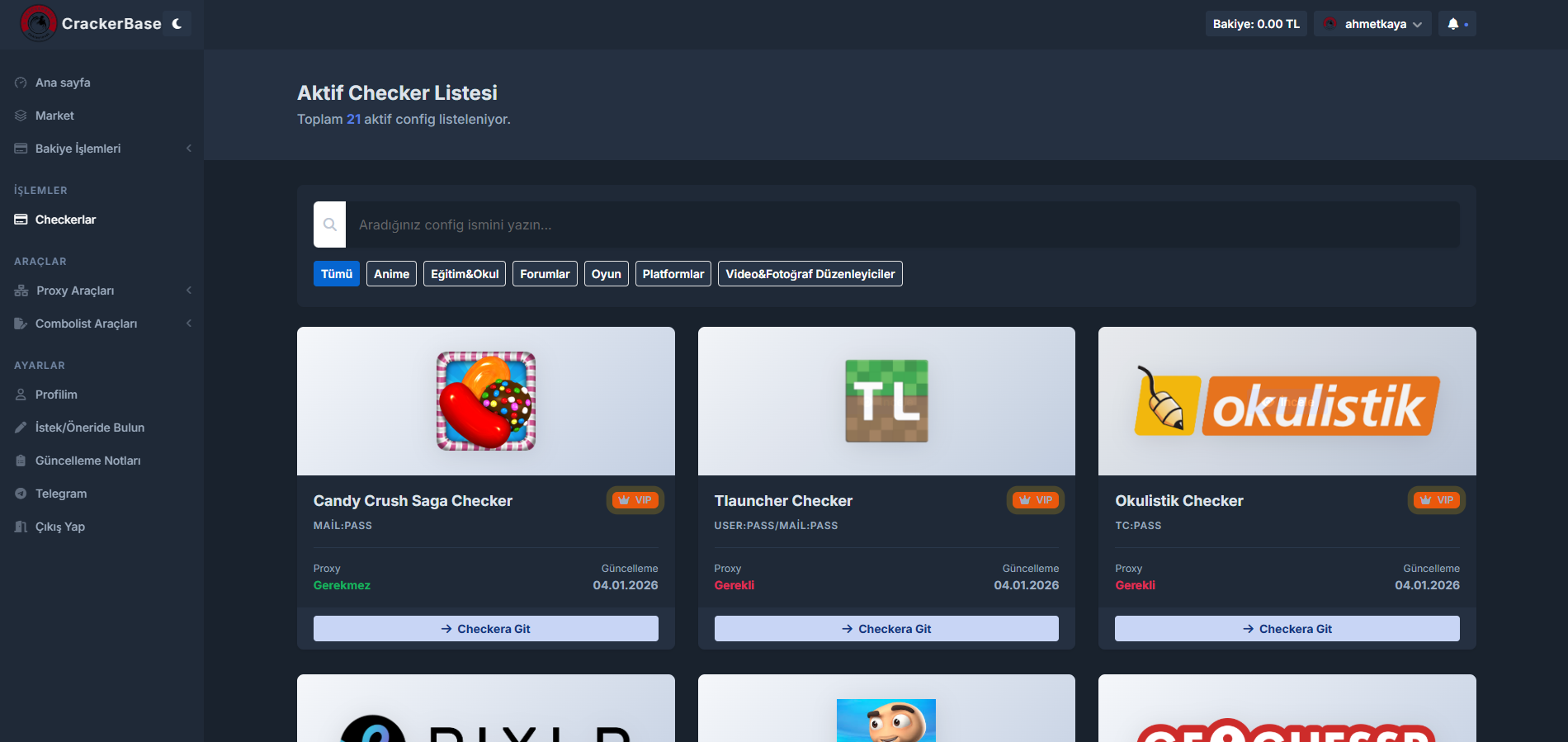Click the Tlauncher Checker title

click(783, 501)
